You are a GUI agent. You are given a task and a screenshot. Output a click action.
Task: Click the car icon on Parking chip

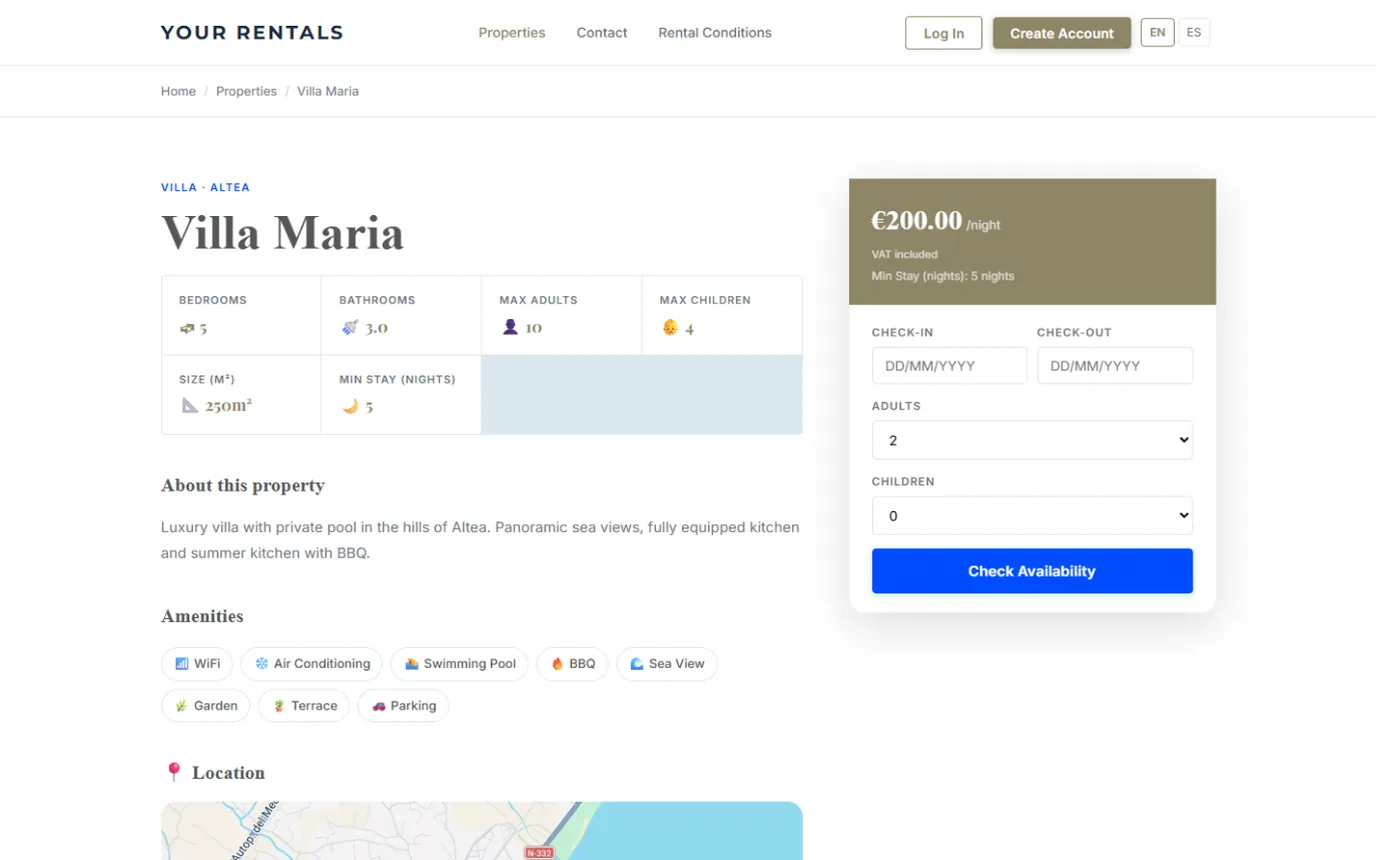tap(379, 706)
